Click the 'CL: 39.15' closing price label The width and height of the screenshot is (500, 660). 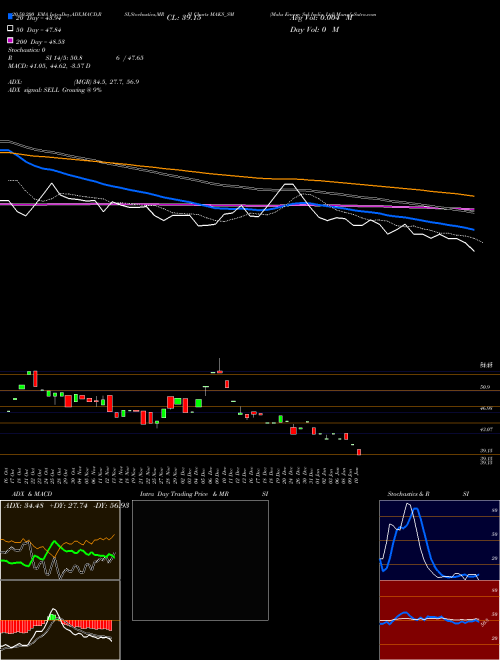pos(184,18)
